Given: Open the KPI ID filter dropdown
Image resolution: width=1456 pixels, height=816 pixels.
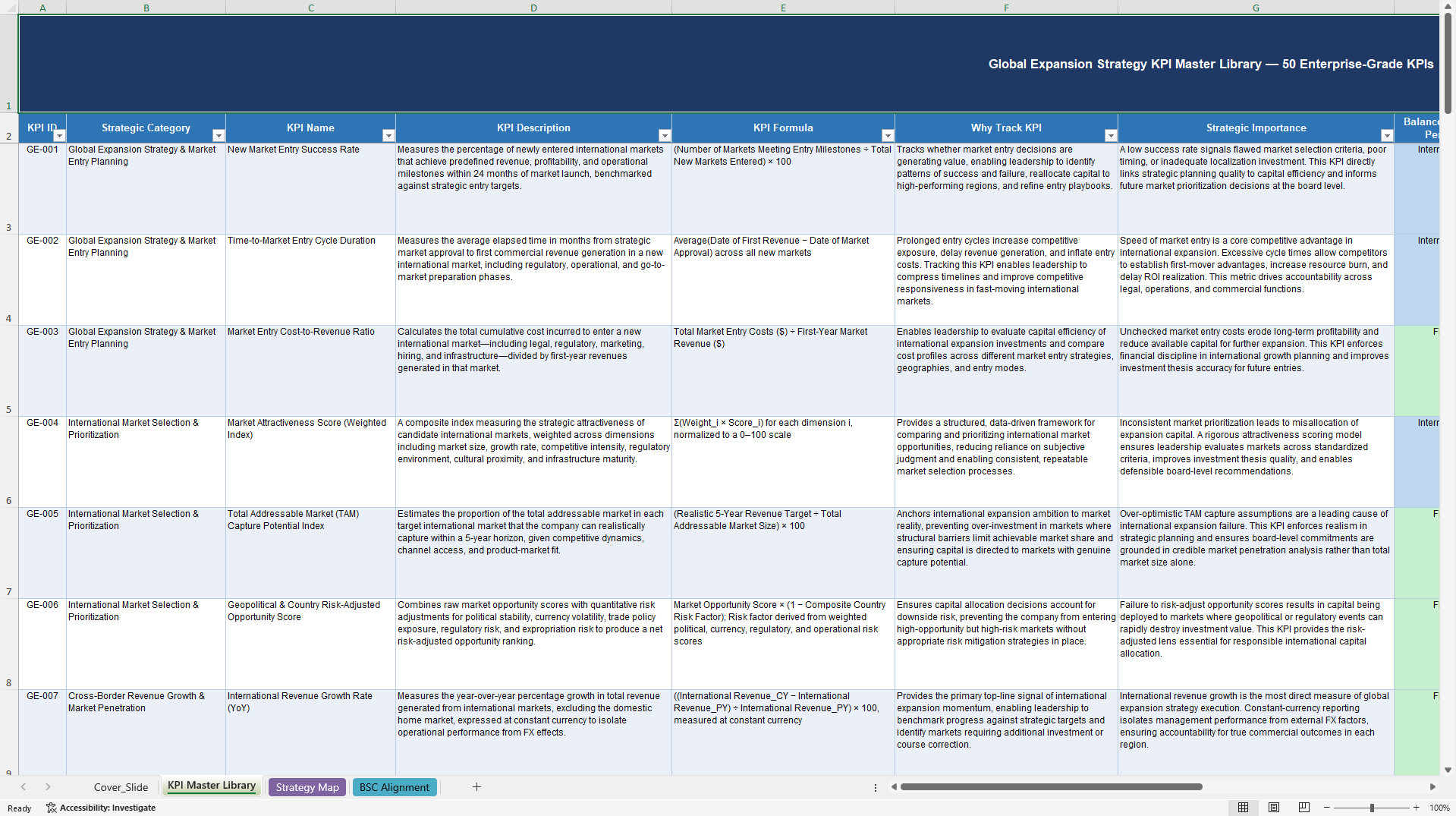Looking at the screenshot, I should coord(59,136).
